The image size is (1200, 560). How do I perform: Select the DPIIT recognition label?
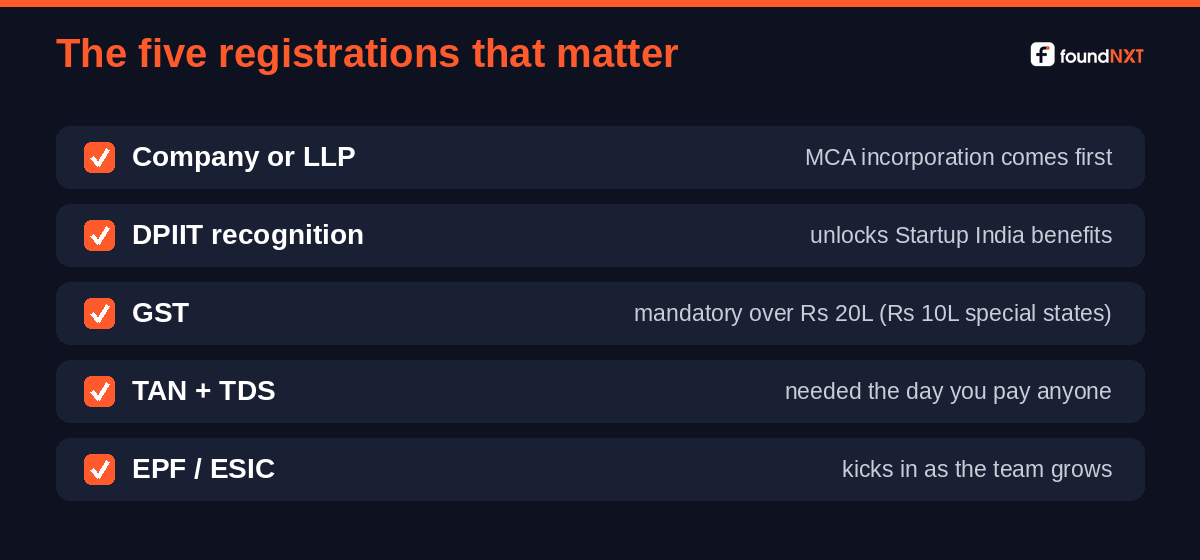pyautogui.click(x=248, y=235)
